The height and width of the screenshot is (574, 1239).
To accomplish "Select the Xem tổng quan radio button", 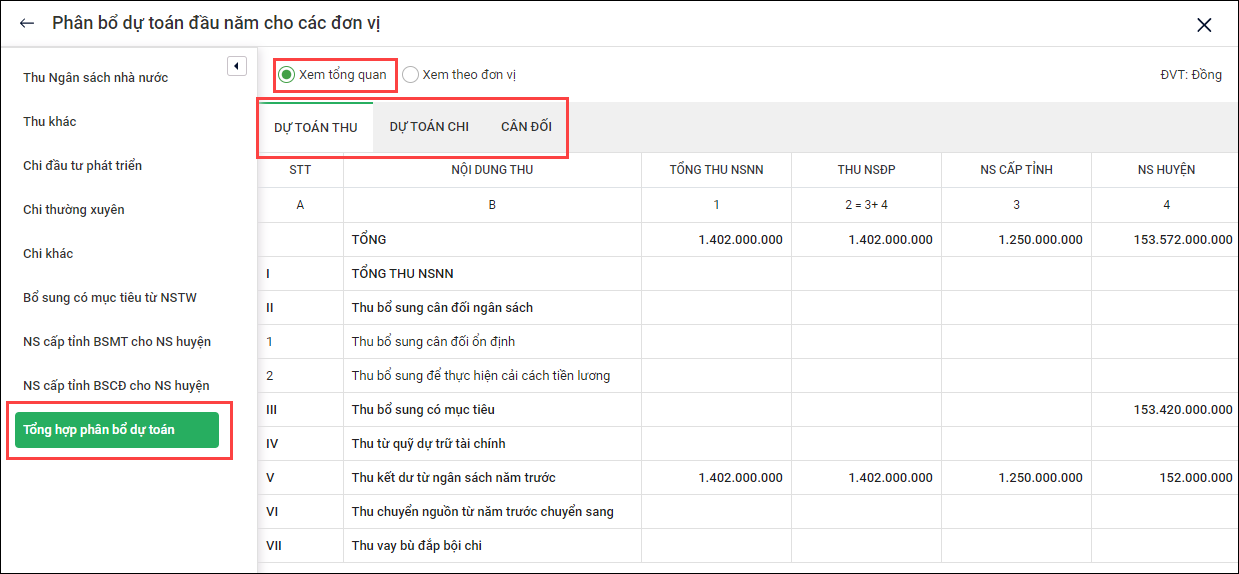I will click(287, 75).
